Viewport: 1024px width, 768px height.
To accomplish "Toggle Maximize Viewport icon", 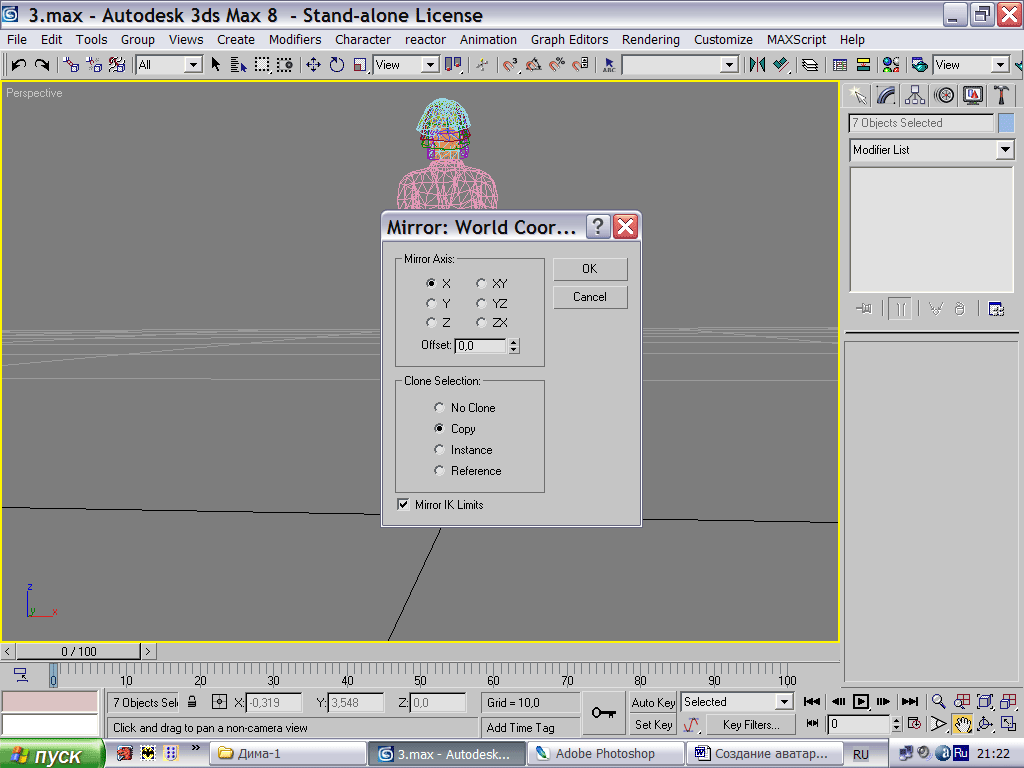I will [x=1008, y=724].
